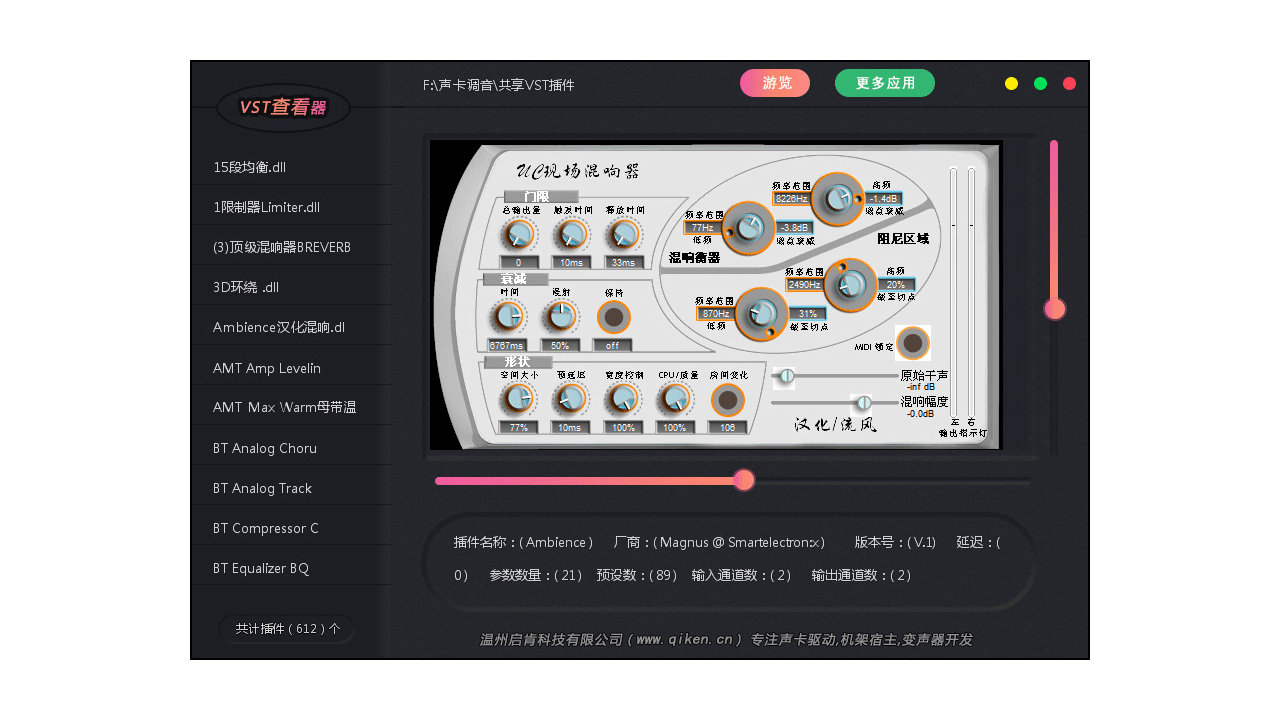Enable MIDI 锁定 on the reverb panel

[x=912, y=343]
